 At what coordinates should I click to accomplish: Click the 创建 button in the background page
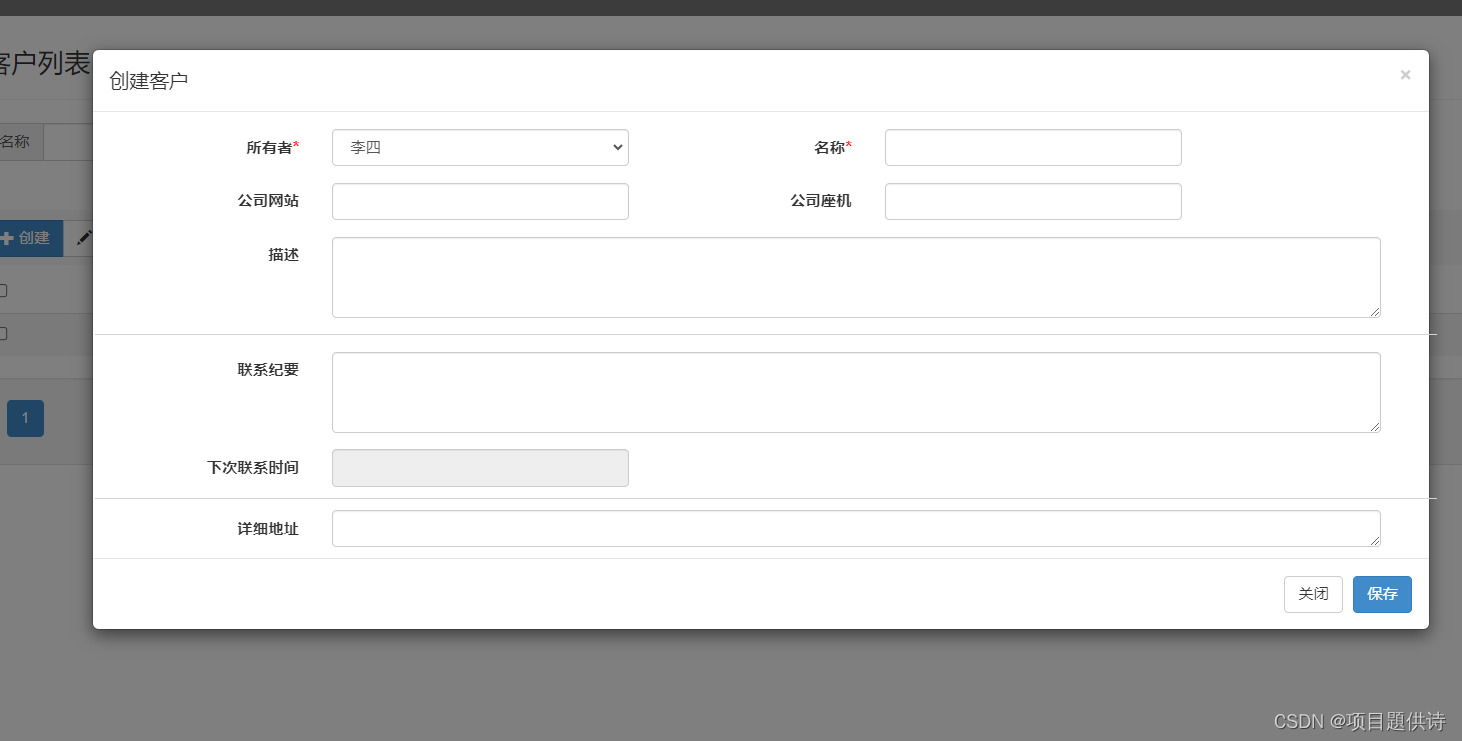point(30,238)
